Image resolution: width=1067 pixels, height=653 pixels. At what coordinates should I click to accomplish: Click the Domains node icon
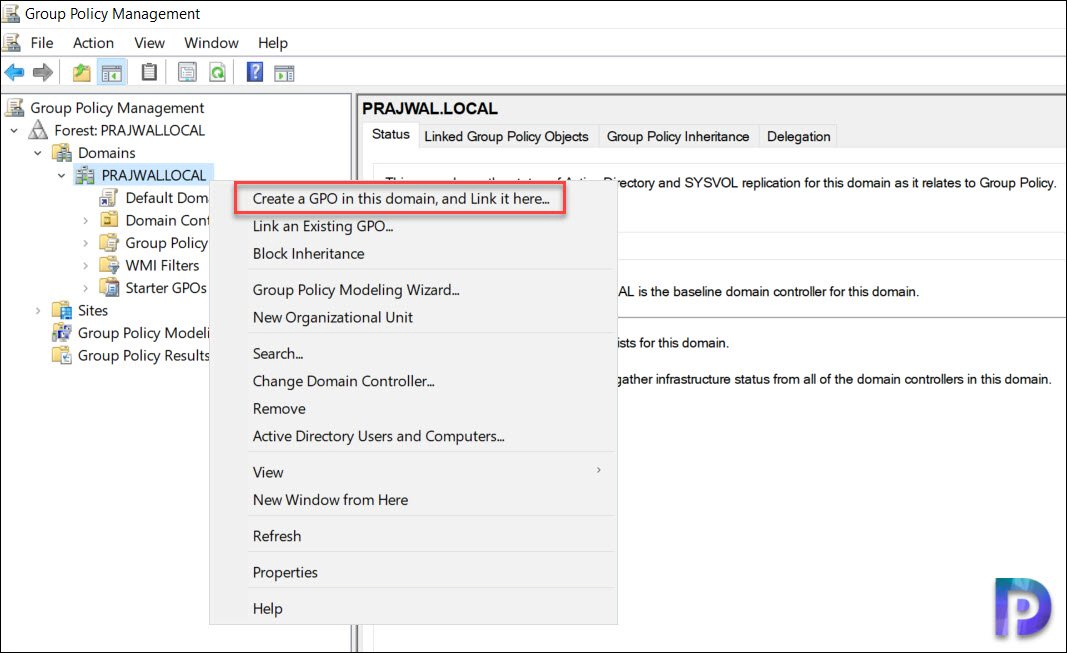click(x=62, y=152)
